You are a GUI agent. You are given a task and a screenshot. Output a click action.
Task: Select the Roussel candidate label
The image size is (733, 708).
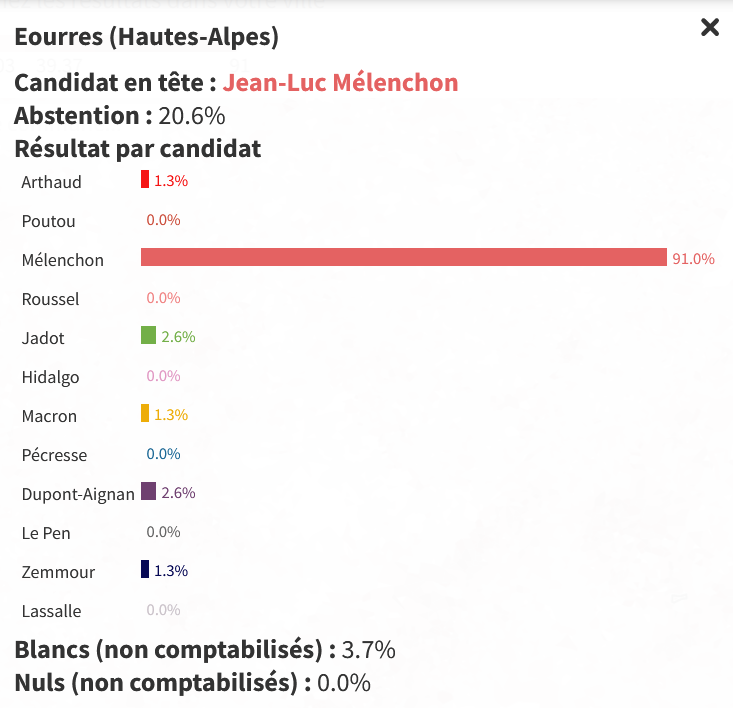[x=50, y=299]
